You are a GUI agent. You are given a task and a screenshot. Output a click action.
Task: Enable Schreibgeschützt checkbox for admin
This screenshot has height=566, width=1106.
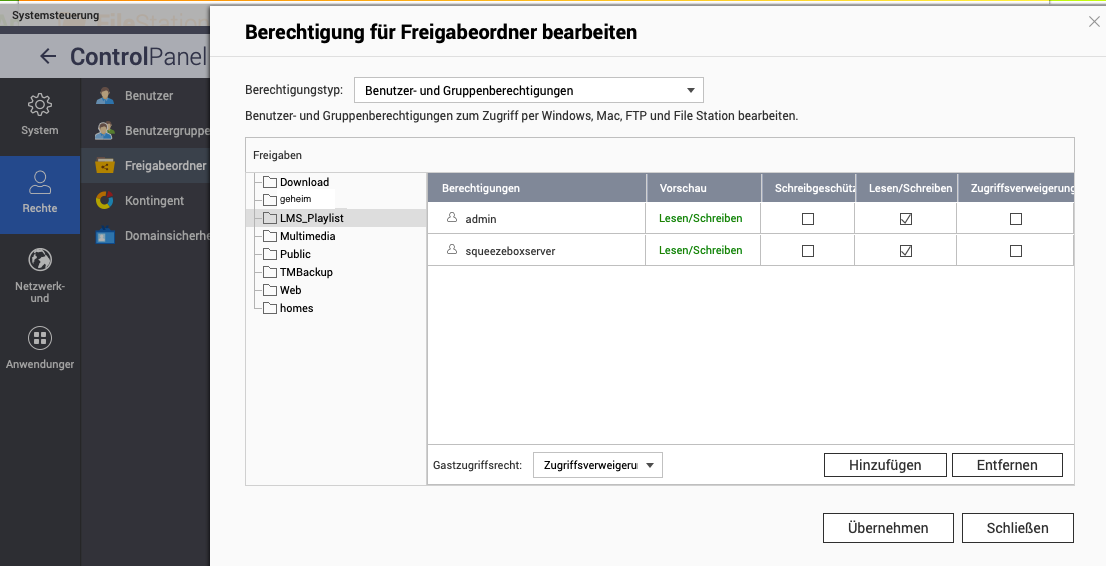808,219
